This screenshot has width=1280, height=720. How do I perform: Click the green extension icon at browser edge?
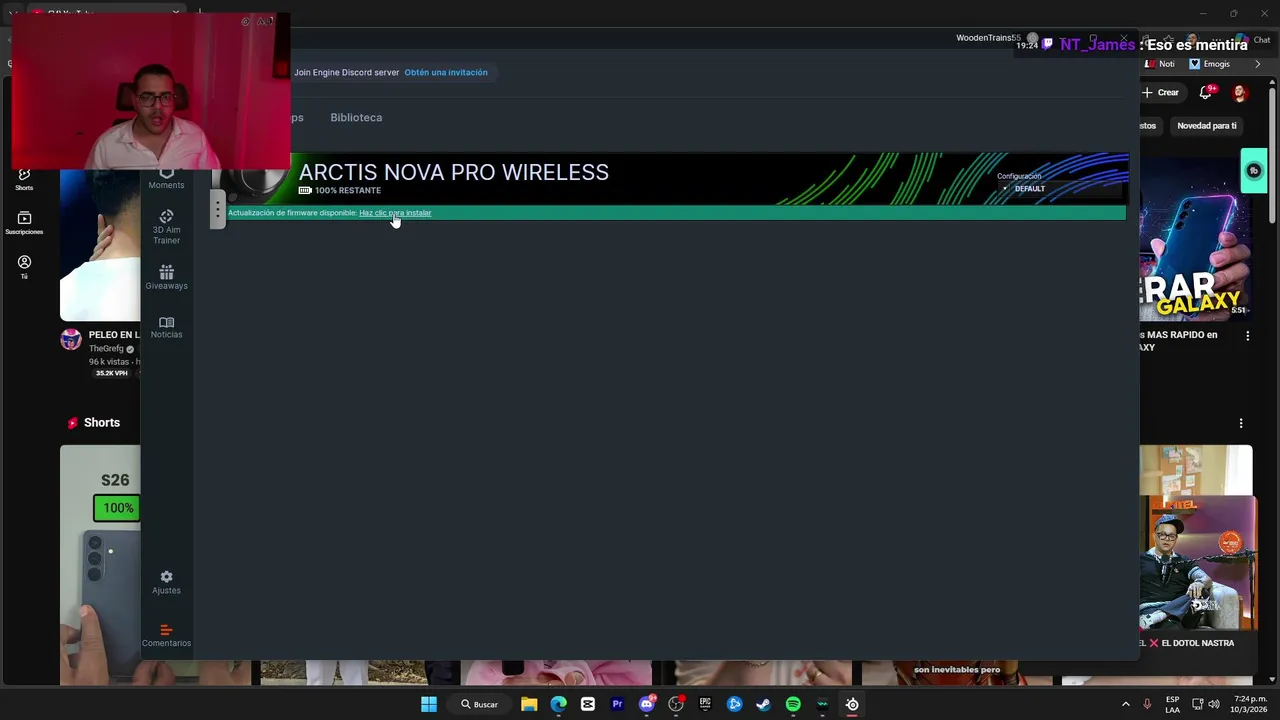click(1254, 171)
